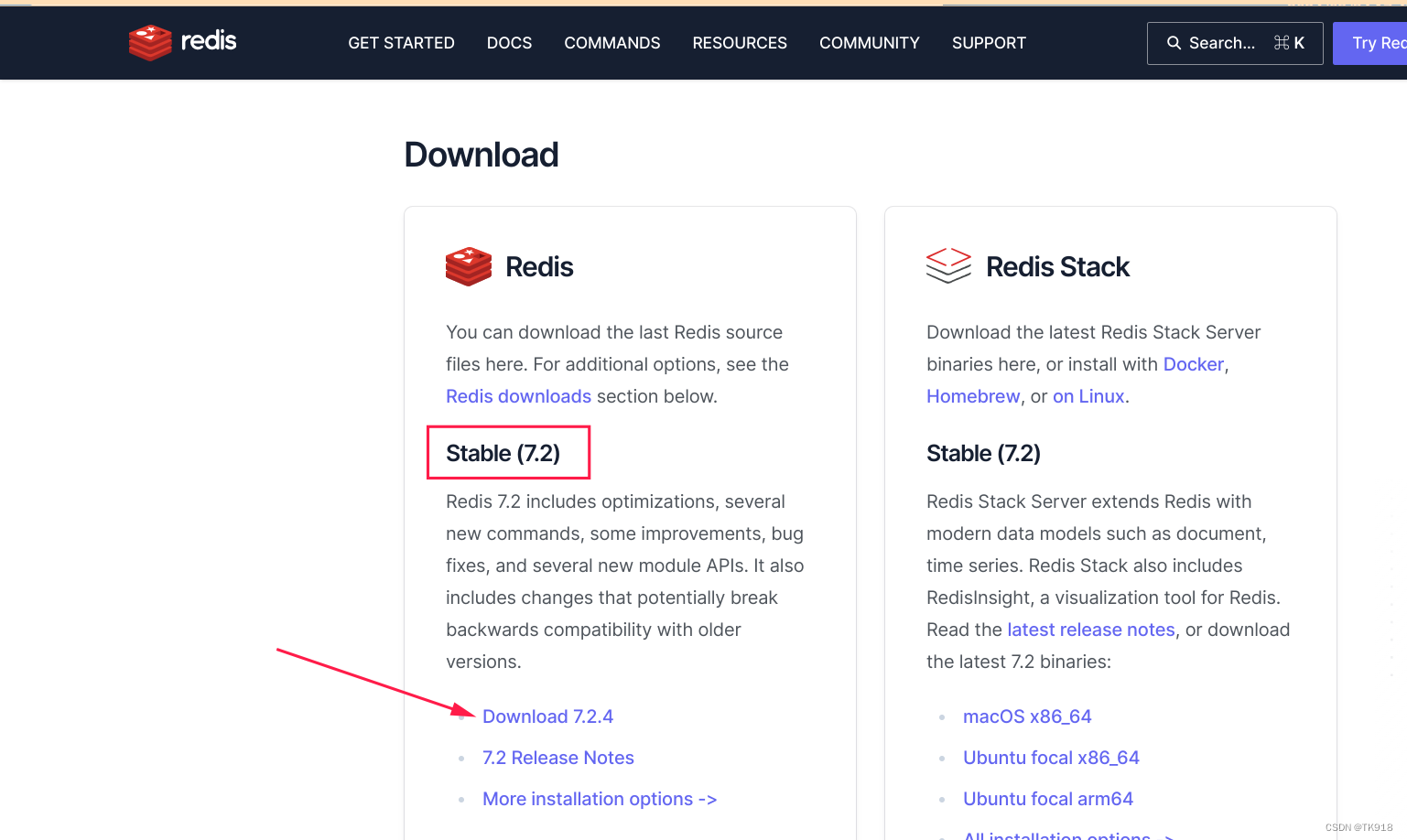Open the SUPPORT menu

989,43
